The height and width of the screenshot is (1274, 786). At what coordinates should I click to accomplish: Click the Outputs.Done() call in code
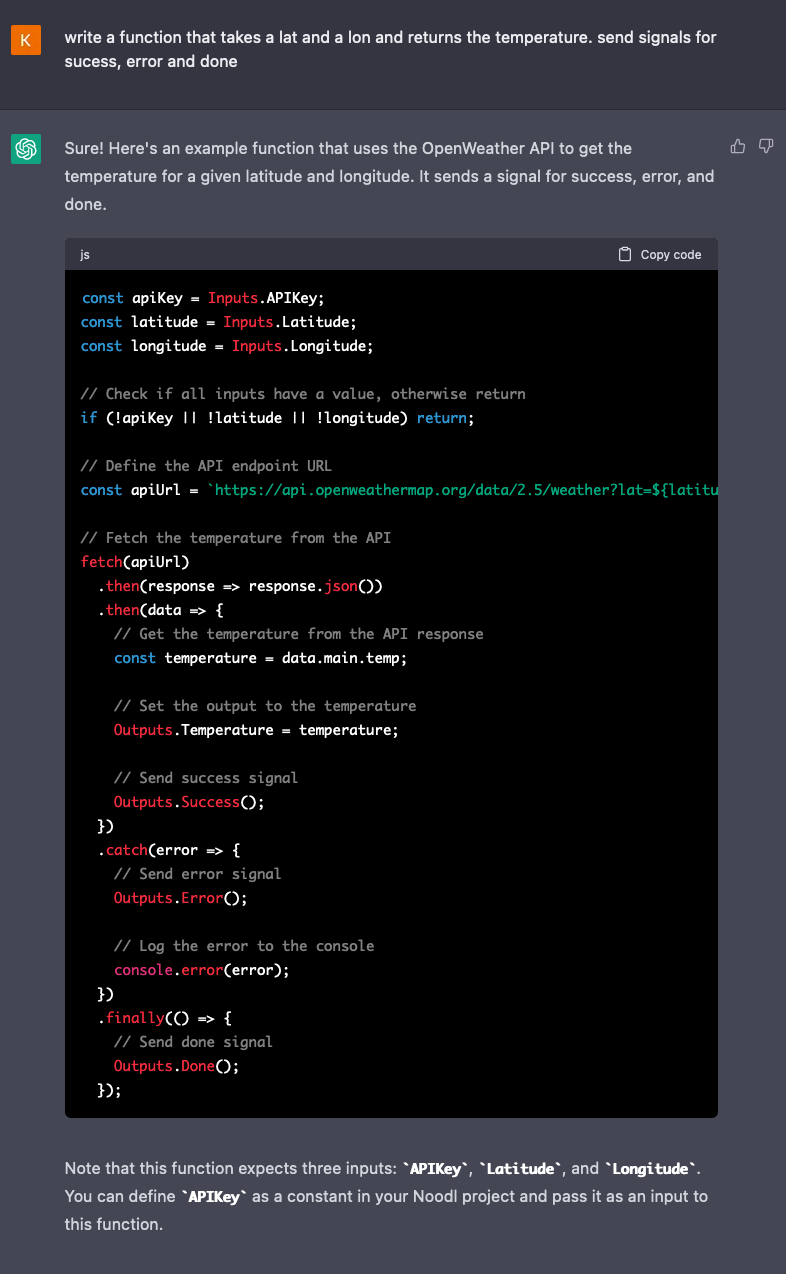[x=176, y=1066]
